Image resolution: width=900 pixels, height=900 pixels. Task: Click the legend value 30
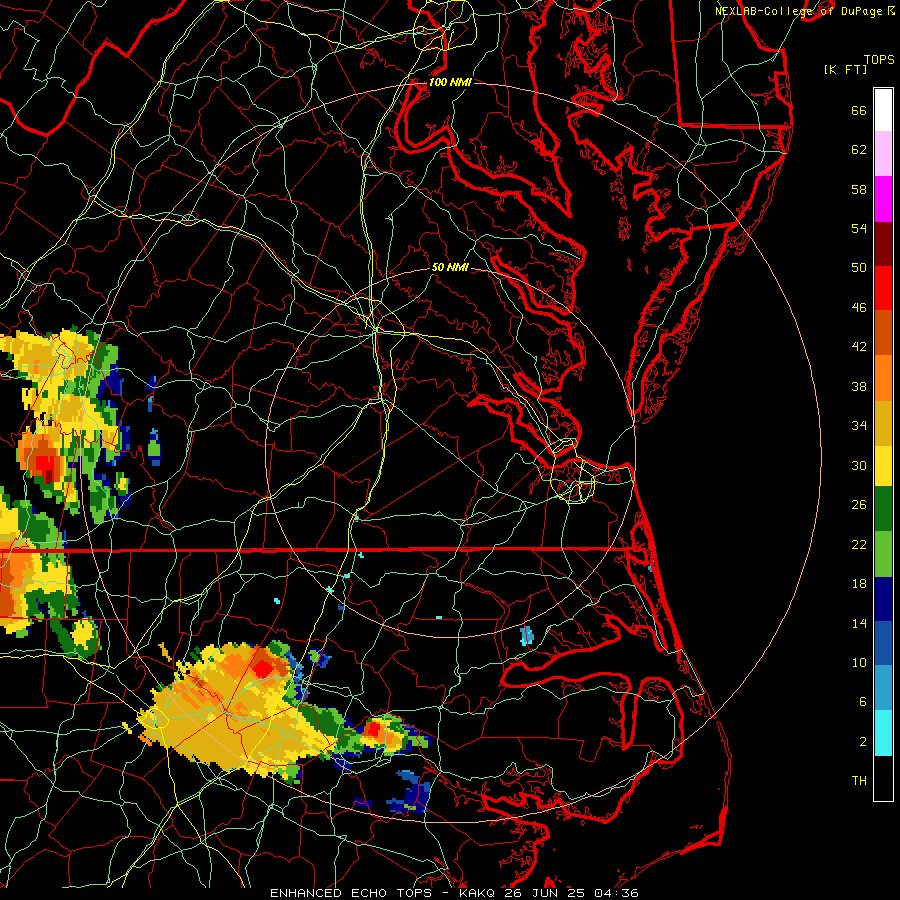click(859, 465)
